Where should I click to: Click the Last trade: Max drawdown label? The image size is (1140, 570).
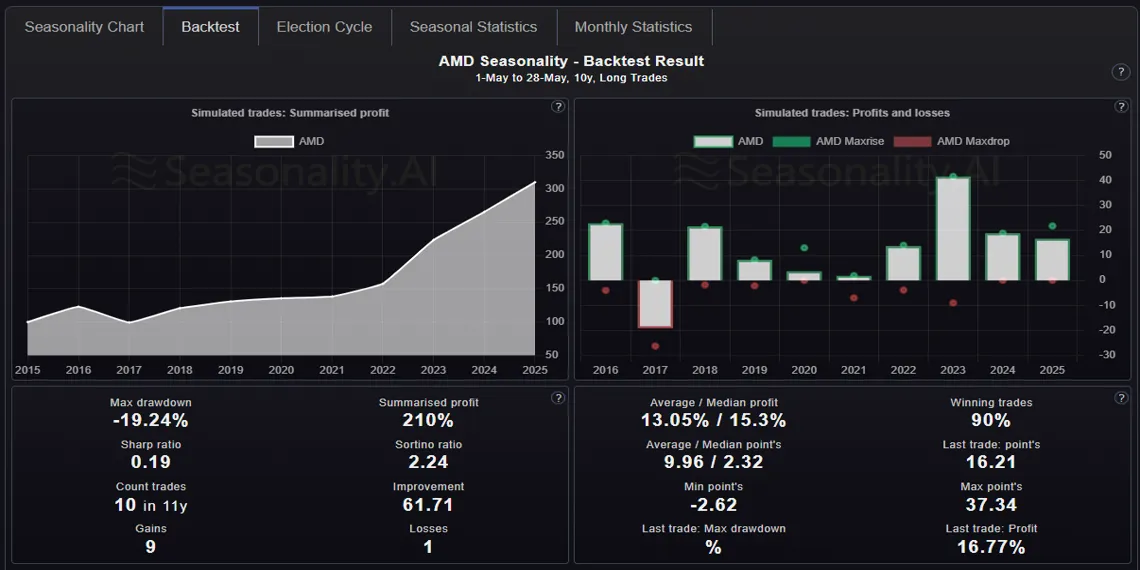click(x=713, y=529)
